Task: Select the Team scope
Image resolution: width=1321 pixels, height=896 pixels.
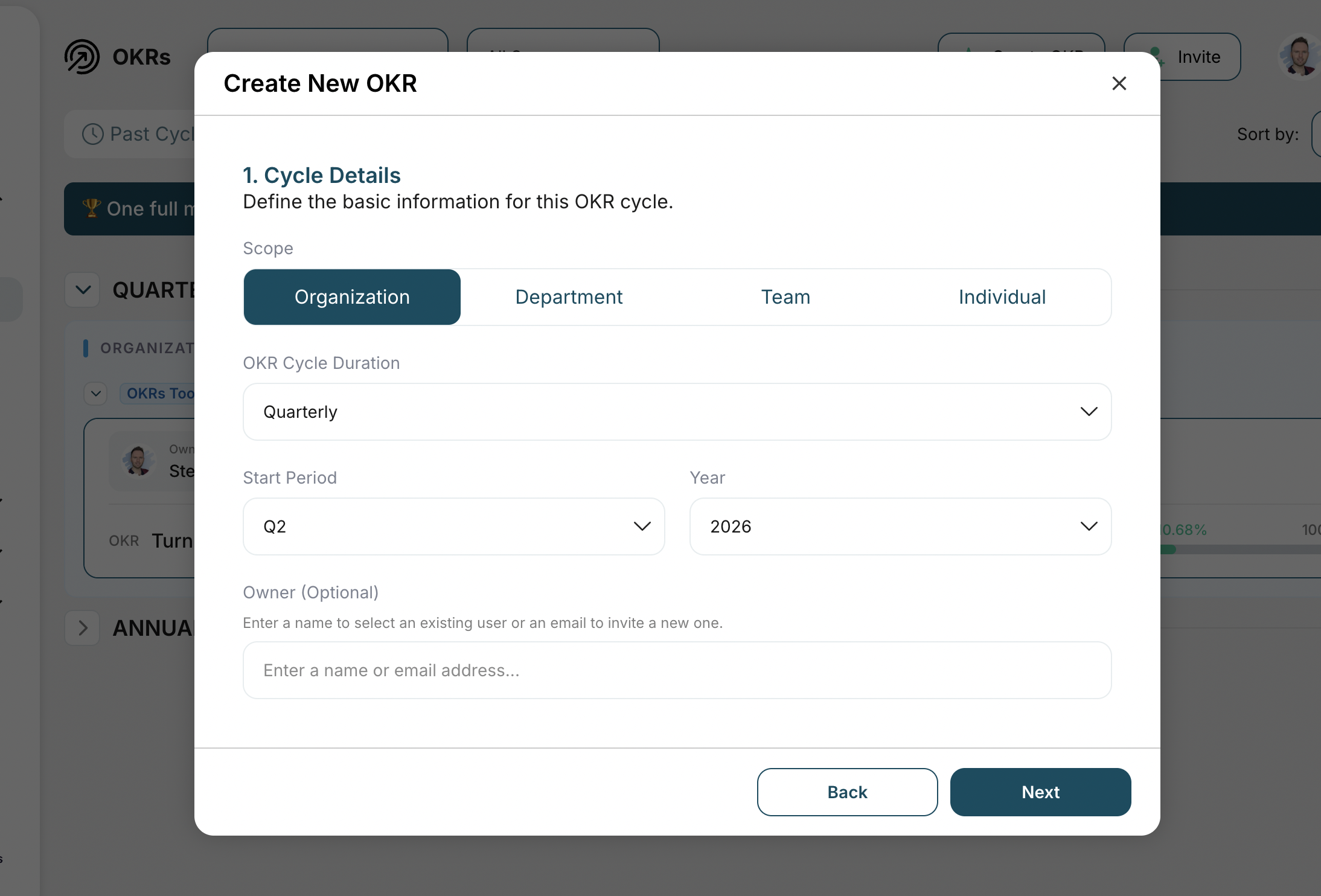Action: tap(785, 296)
